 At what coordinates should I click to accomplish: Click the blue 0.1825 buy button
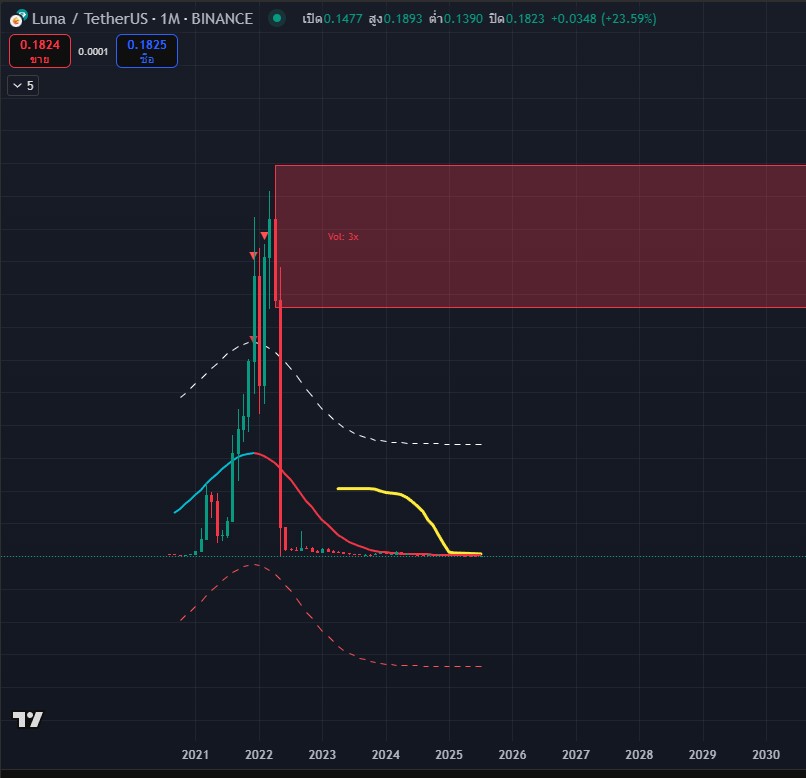coord(146,51)
